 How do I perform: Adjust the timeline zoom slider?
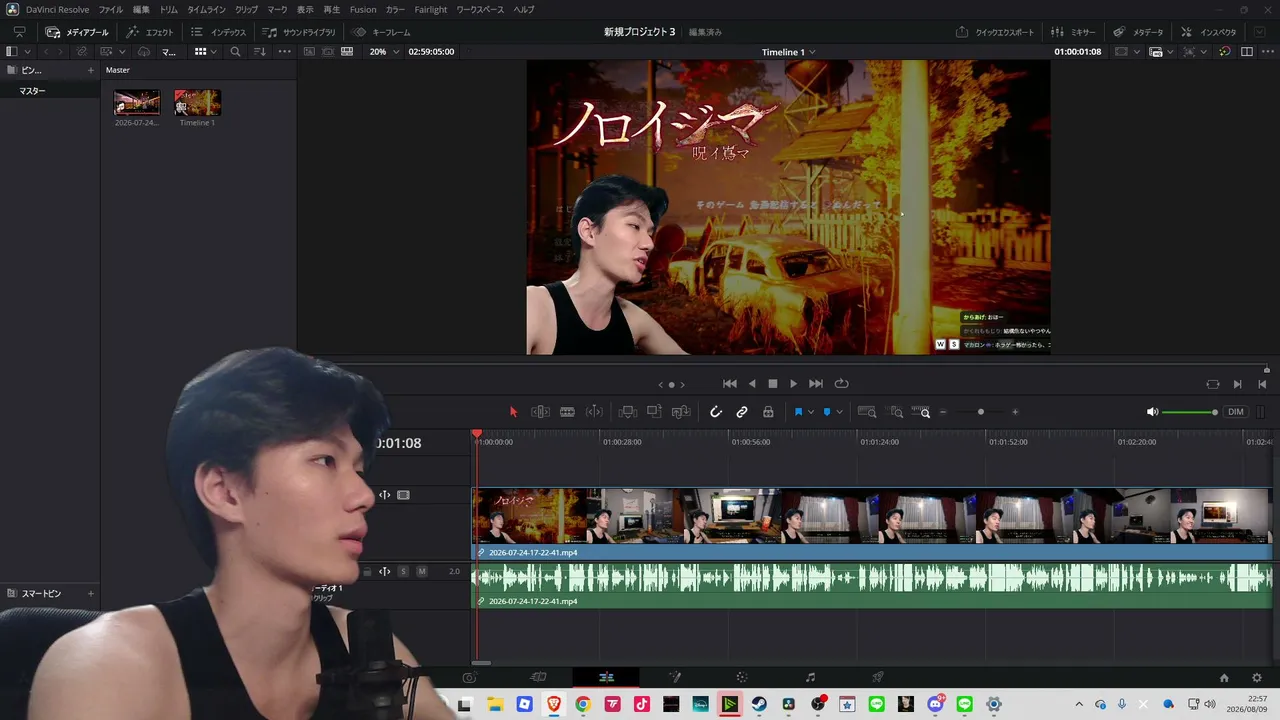tap(980, 412)
